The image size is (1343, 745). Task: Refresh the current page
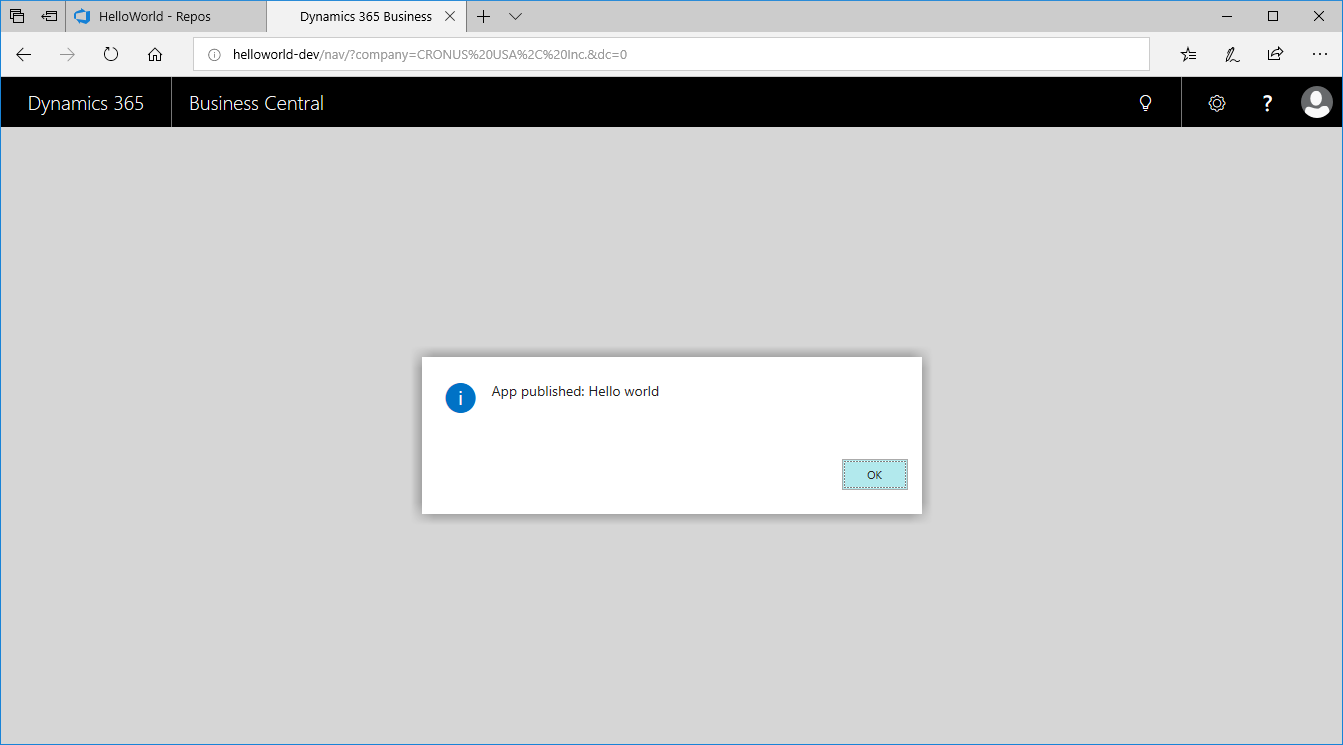pos(111,55)
